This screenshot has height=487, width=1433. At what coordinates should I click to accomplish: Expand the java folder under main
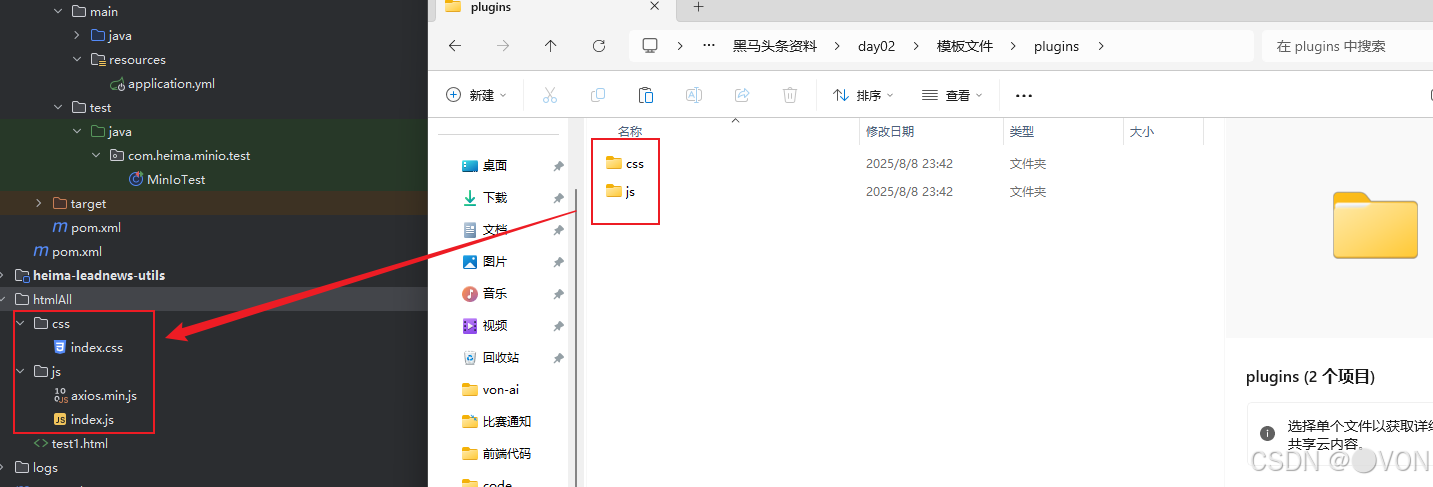tap(77, 35)
